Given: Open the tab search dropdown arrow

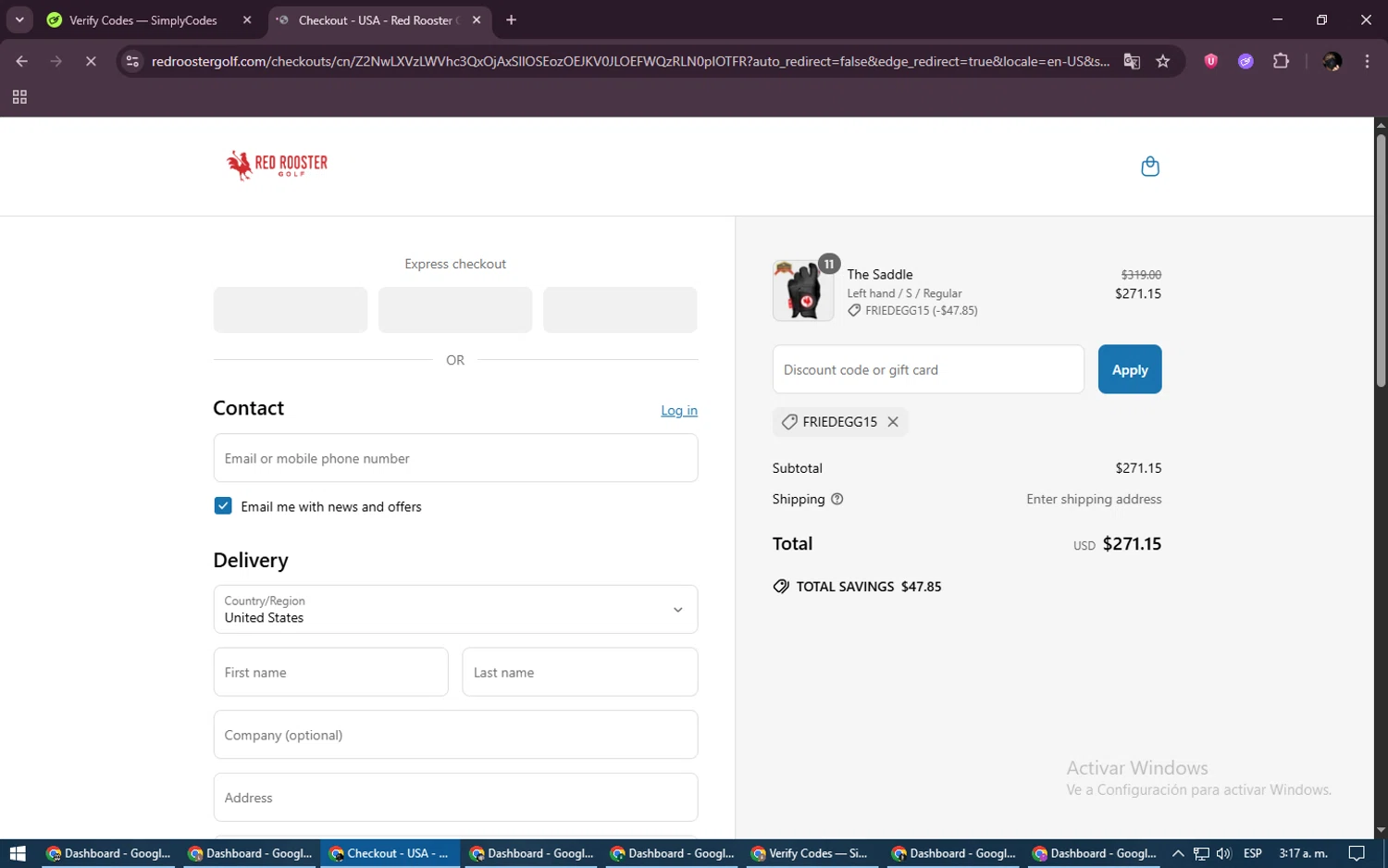Looking at the screenshot, I should coord(19,19).
